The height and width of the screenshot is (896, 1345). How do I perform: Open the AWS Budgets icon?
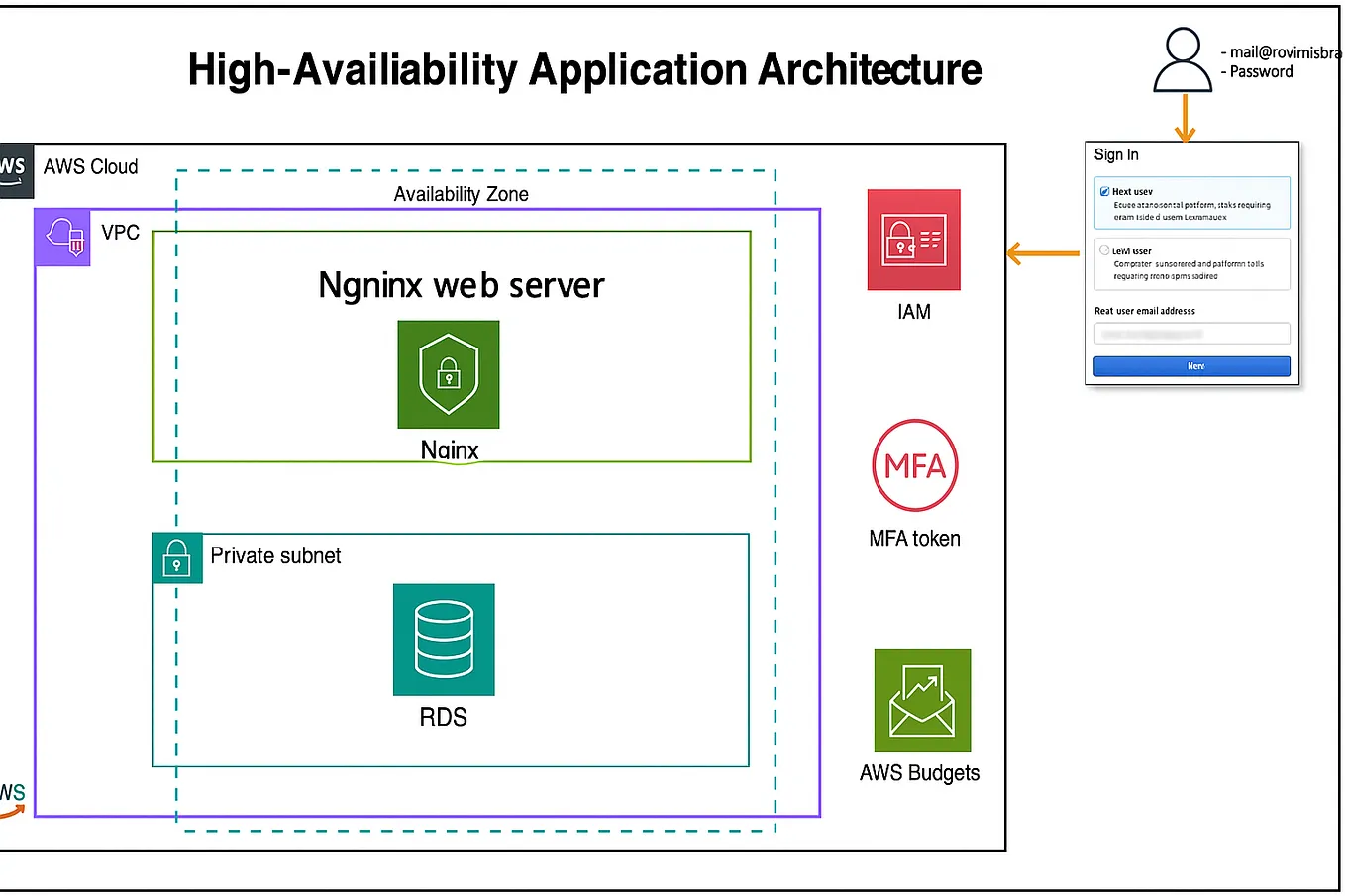click(x=921, y=702)
